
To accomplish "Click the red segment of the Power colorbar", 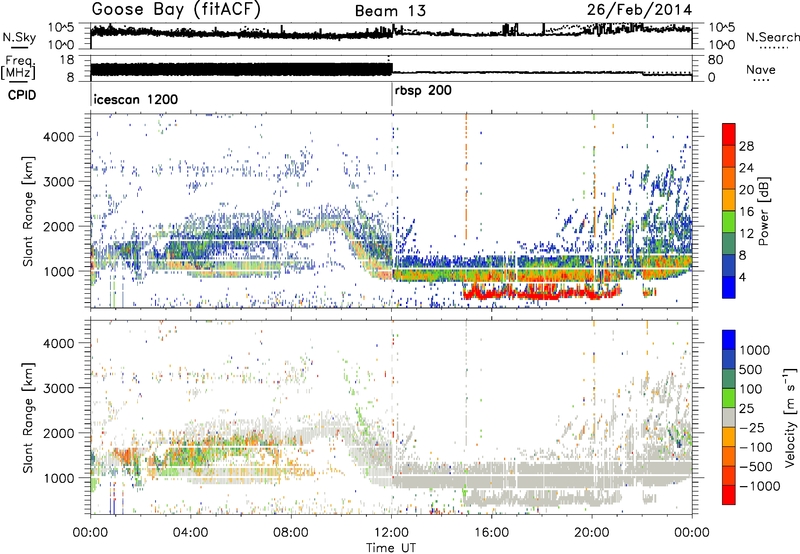I will click(729, 135).
